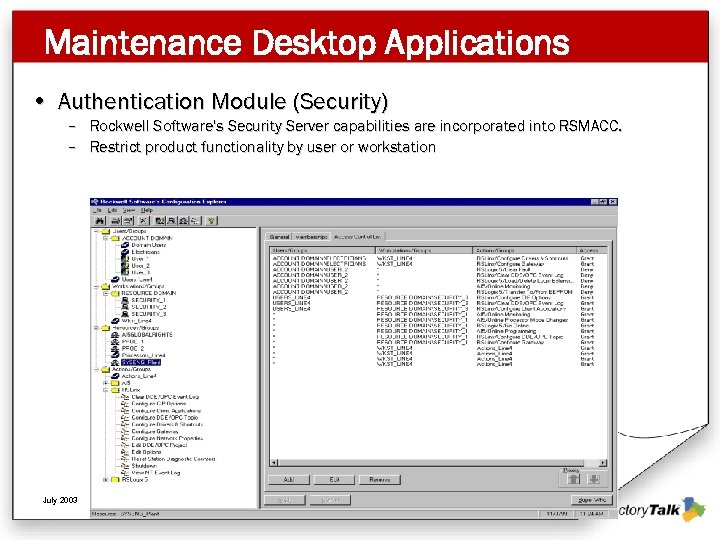Collapse the Workstations/Groups root node
Image resolution: width=720 pixels, height=540 pixels.
pos(96,287)
